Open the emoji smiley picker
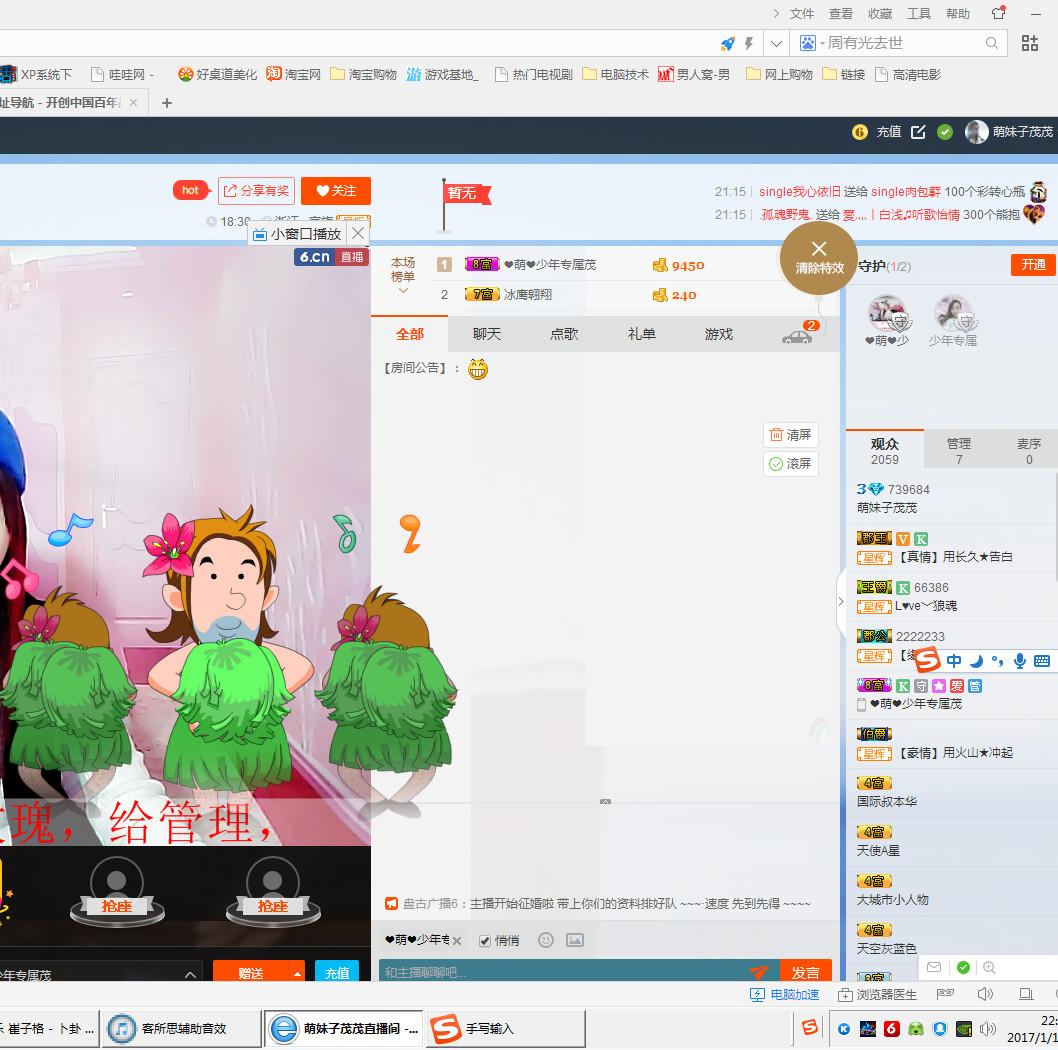1058x1050 pixels. pos(546,940)
